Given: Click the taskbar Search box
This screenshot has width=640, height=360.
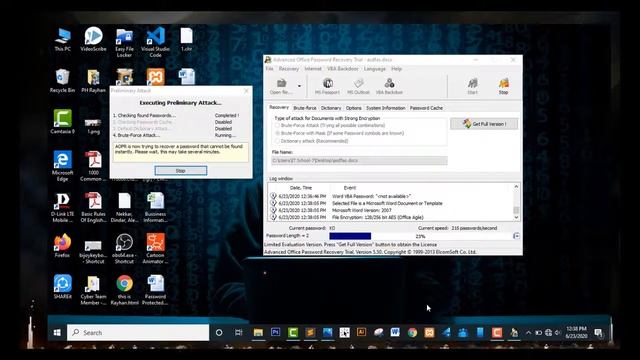Looking at the screenshot, I should (138, 333).
